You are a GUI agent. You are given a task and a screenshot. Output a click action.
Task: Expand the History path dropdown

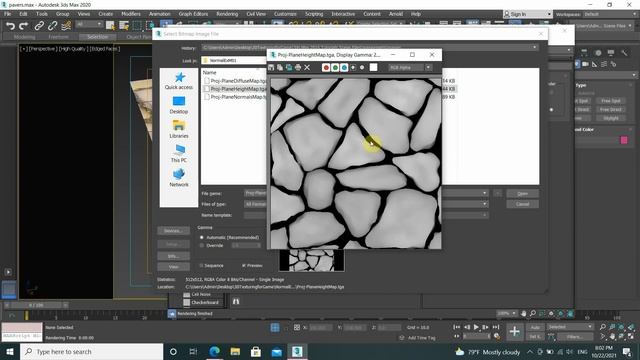534,48
